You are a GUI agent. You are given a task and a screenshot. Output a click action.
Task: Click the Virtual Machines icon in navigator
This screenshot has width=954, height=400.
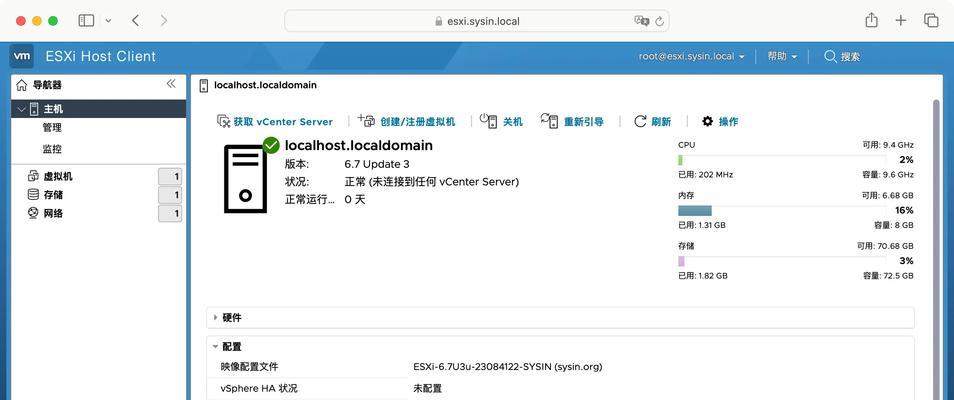point(33,176)
